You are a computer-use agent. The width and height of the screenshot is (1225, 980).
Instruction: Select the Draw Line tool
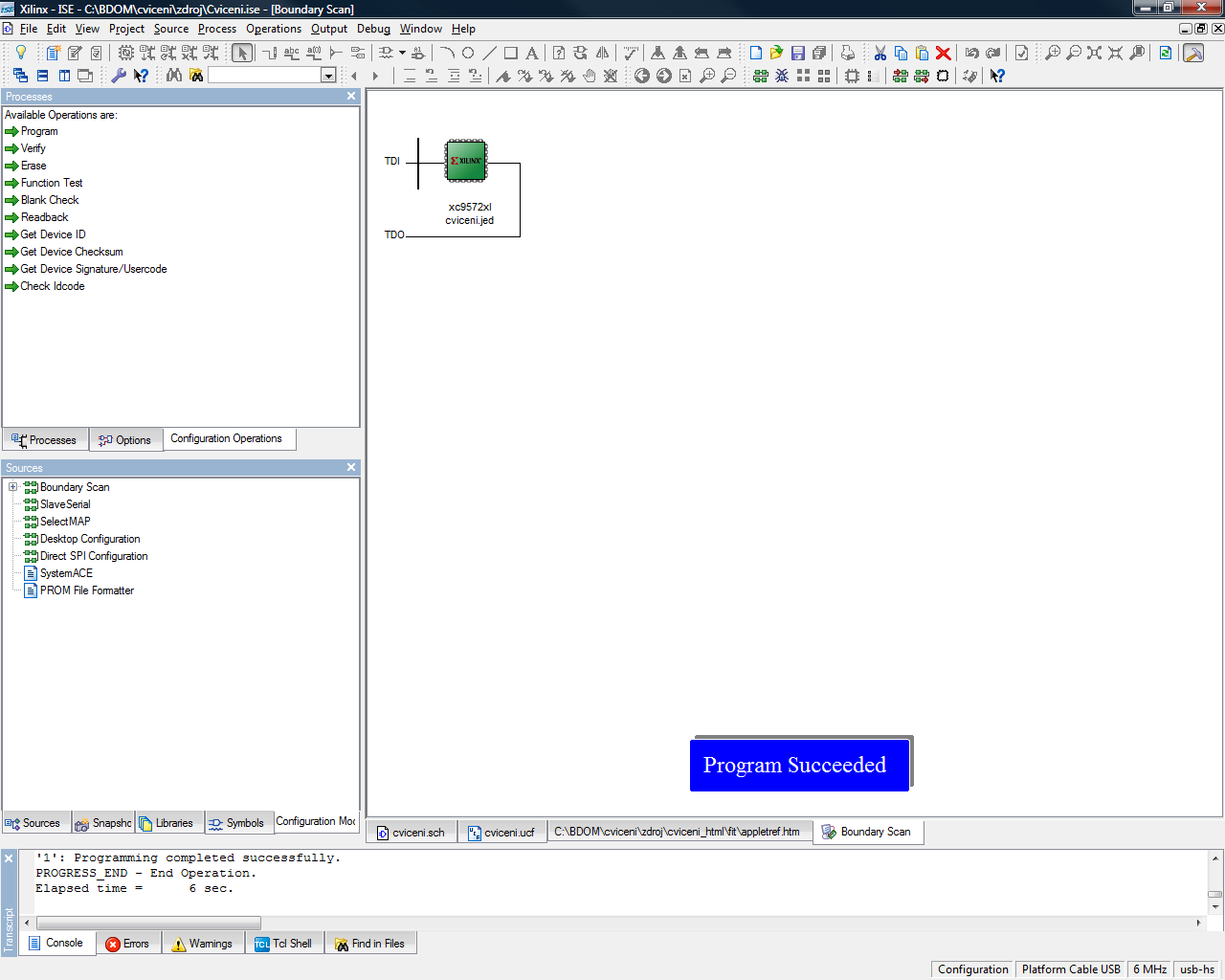coord(489,53)
